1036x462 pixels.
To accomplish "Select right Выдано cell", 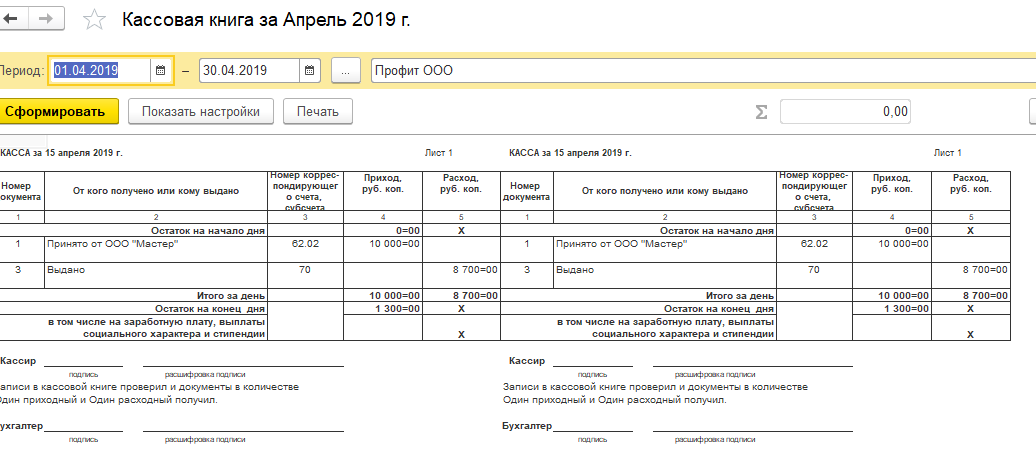I will (665, 276).
